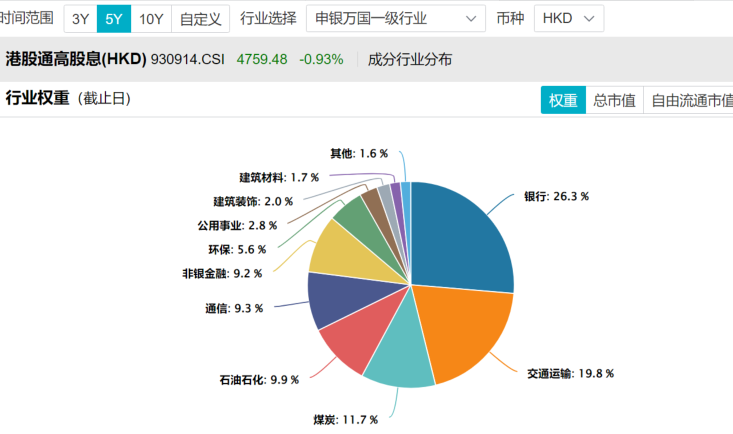Click the 建筑装饰: 2.0 % label
733x434 pixels.
253,202
